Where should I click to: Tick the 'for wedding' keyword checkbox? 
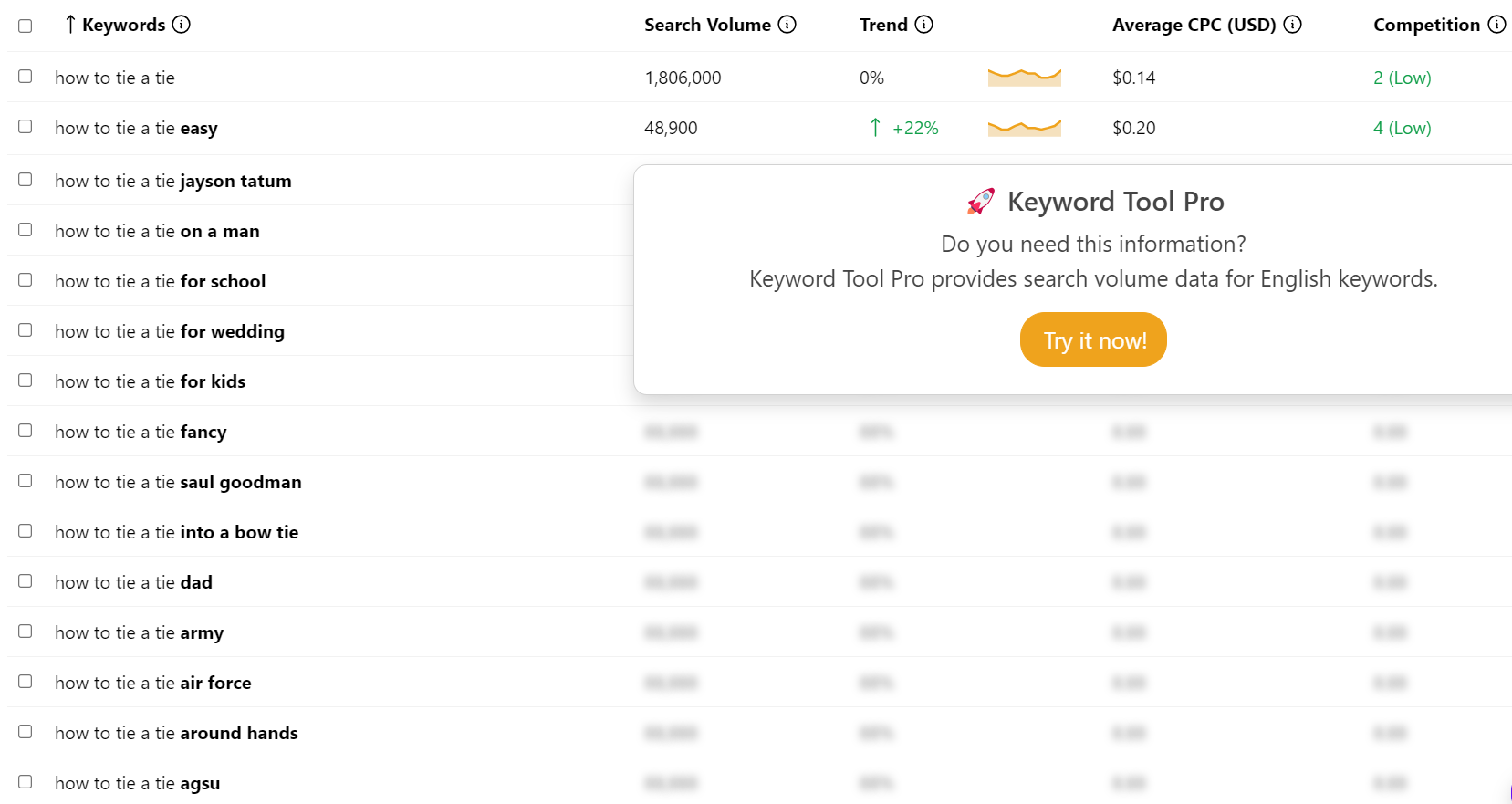coord(26,330)
